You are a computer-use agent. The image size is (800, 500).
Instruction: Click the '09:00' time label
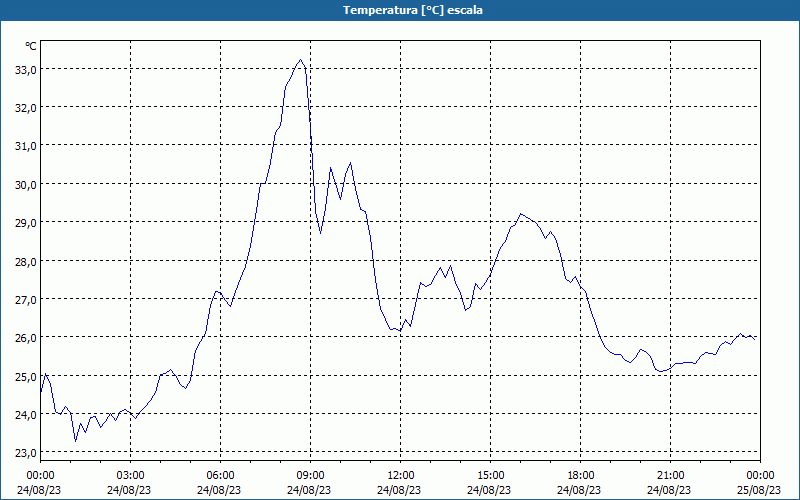tap(311, 476)
